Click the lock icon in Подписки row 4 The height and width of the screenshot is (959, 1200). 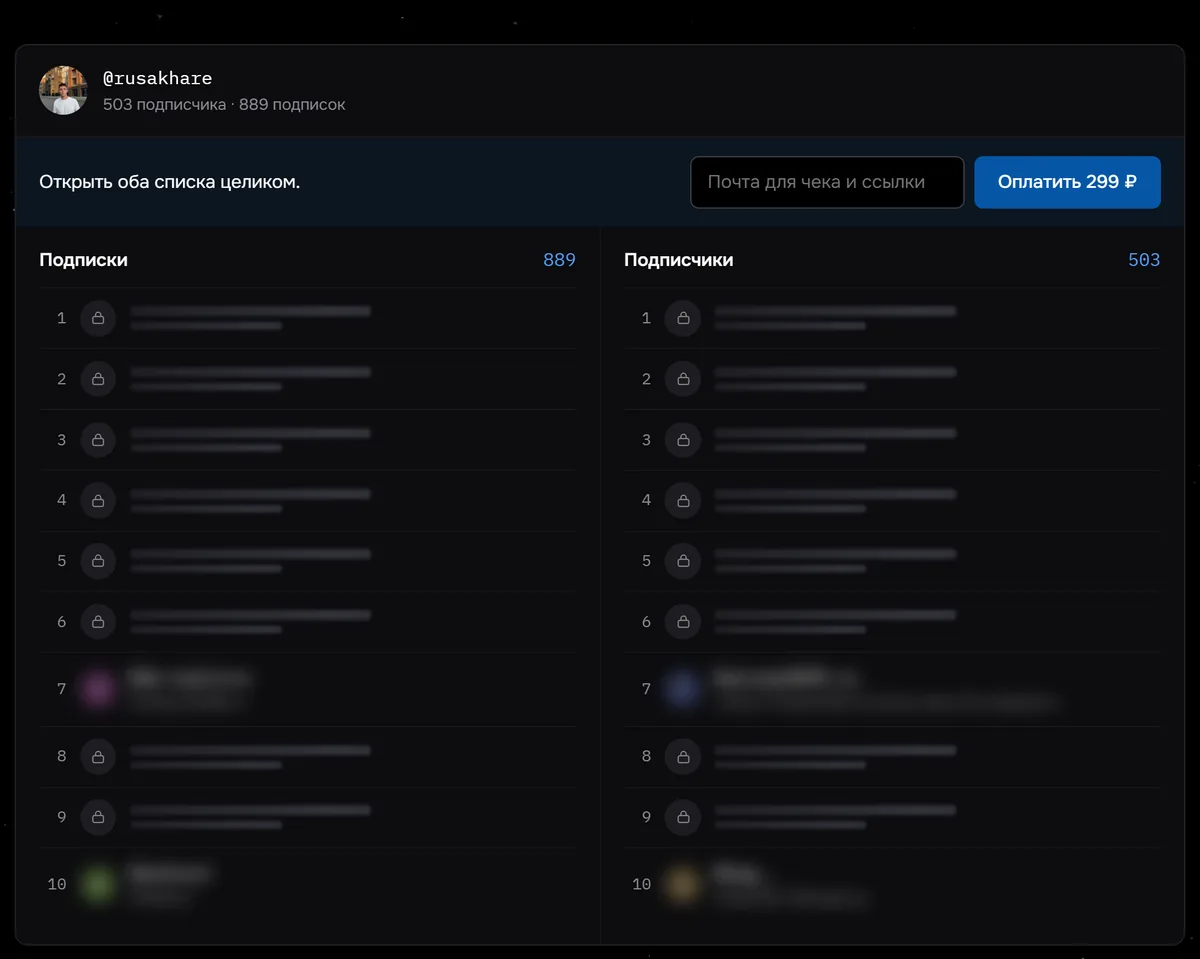click(x=98, y=500)
